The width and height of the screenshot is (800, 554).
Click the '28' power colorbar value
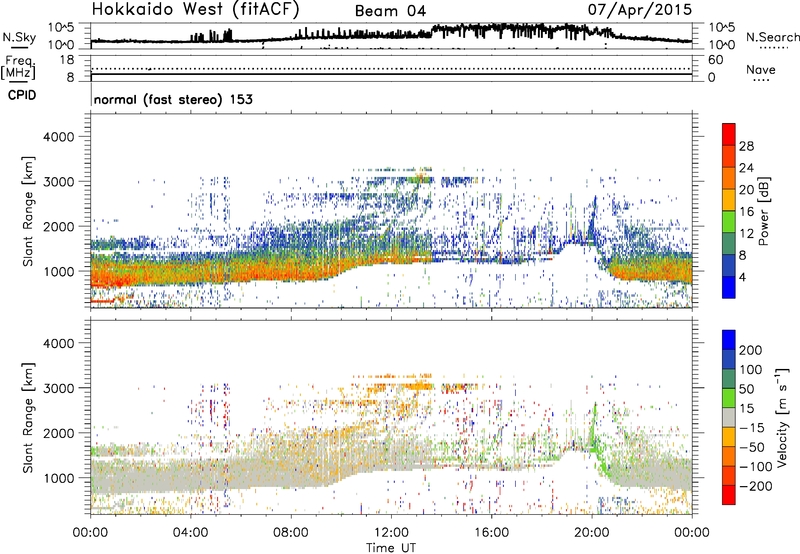746,146
